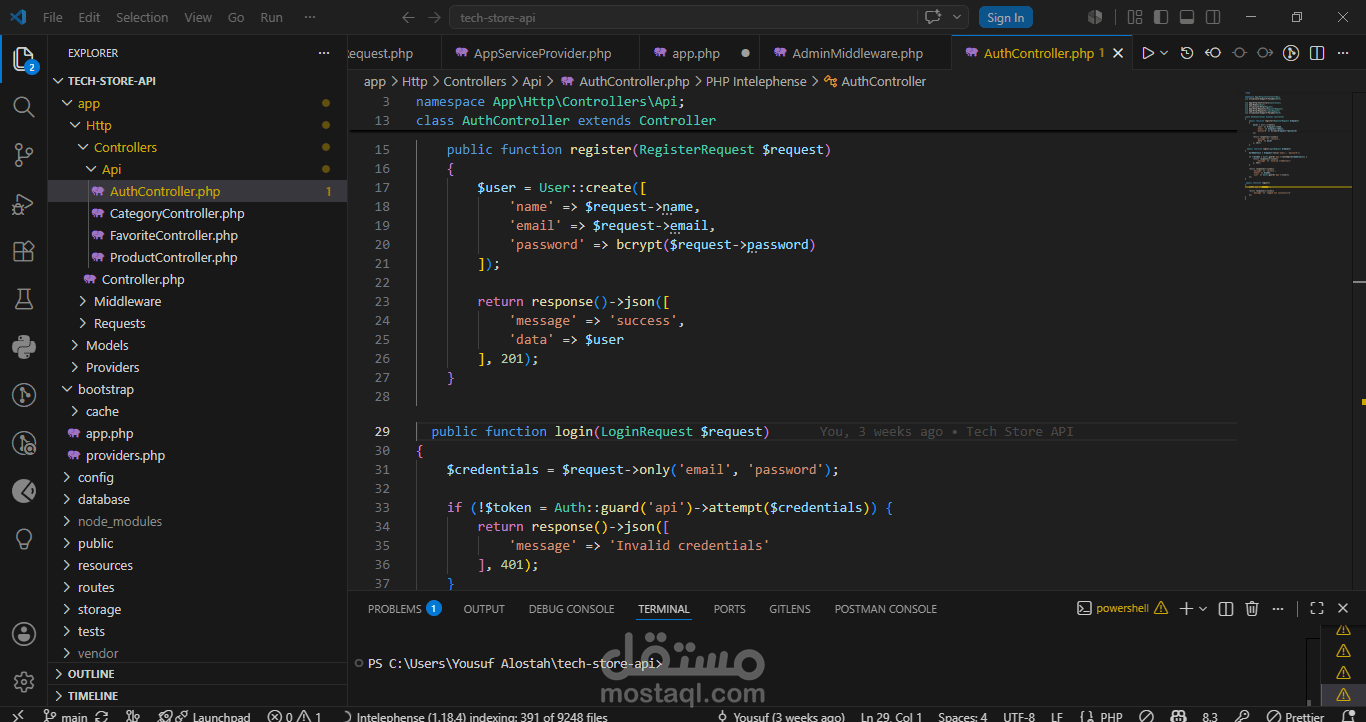This screenshot has height=722, width=1366.
Task: Toggle the bottom Panel layout
Action: tap(1187, 17)
